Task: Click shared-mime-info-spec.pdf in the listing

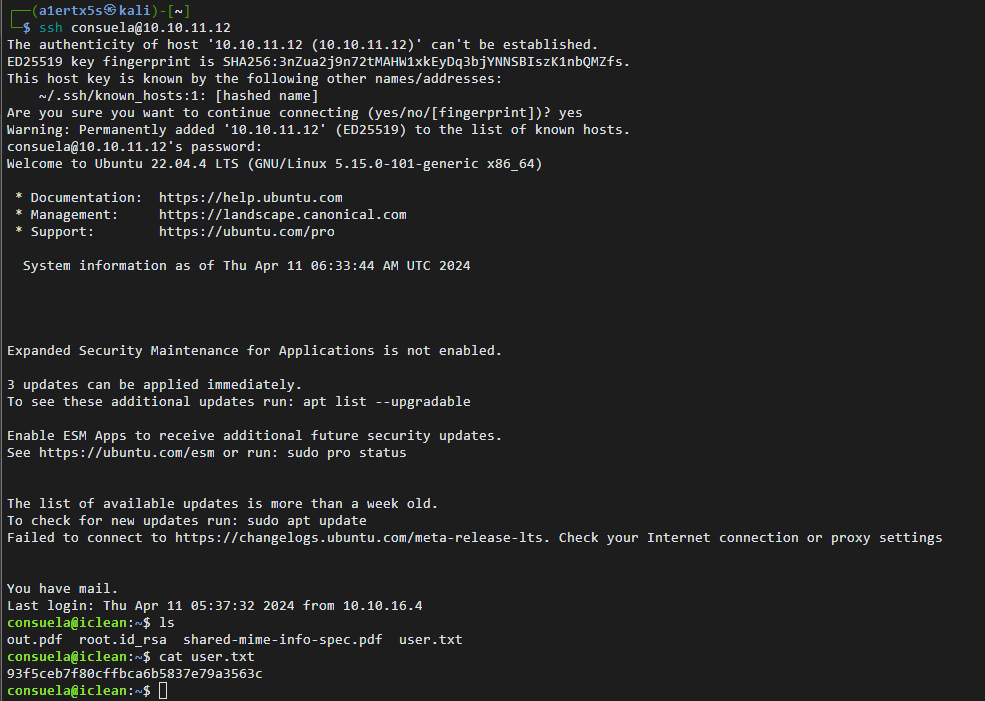Action: (x=283, y=639)
